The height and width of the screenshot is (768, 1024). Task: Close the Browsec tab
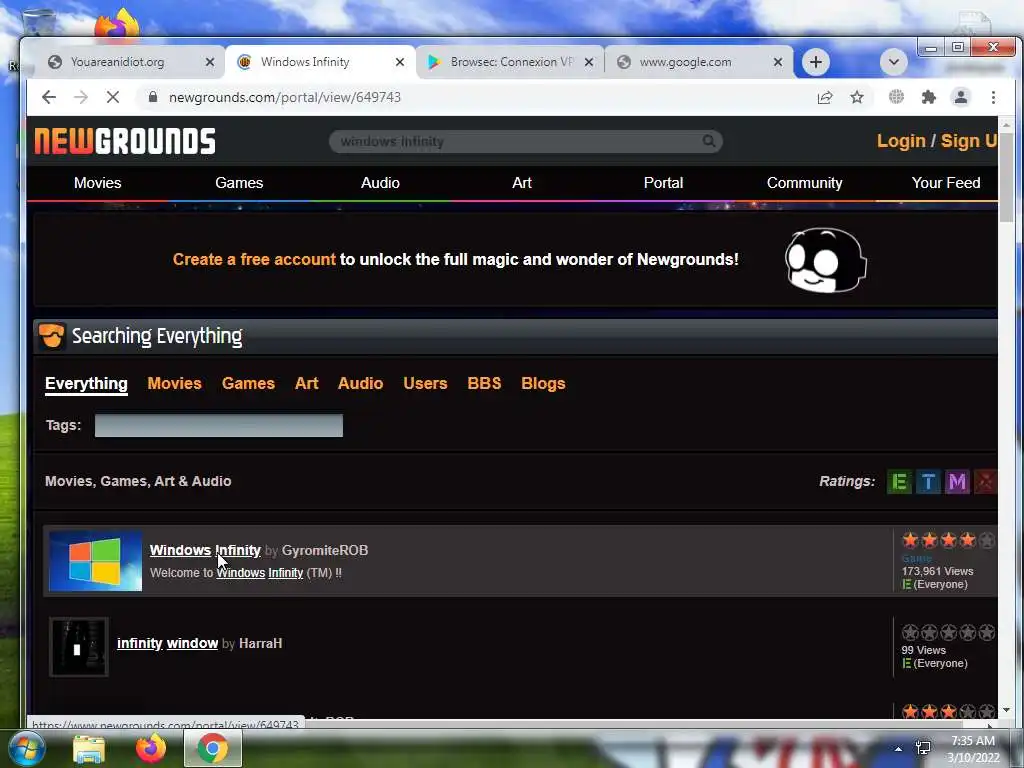588,62
